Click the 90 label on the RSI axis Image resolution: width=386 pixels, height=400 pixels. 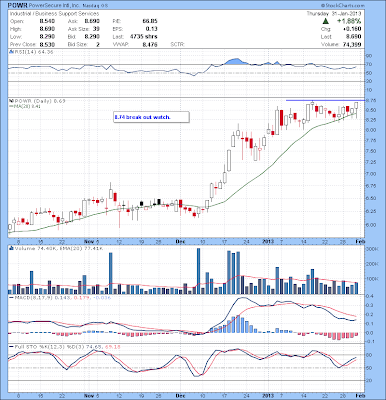click(368, 56)
